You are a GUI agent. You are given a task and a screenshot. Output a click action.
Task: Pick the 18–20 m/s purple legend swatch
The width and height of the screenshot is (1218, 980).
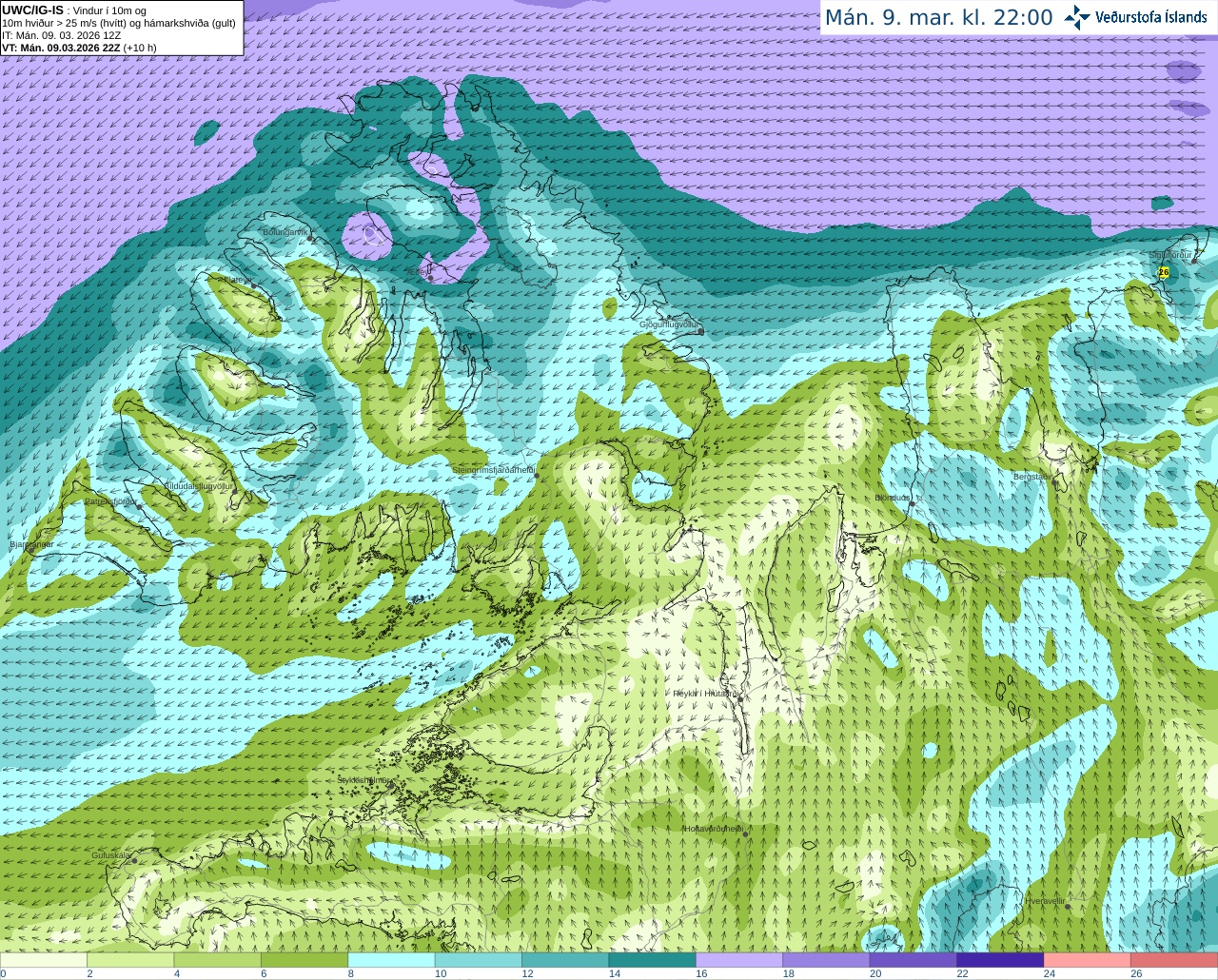click(x=827, y=960)
